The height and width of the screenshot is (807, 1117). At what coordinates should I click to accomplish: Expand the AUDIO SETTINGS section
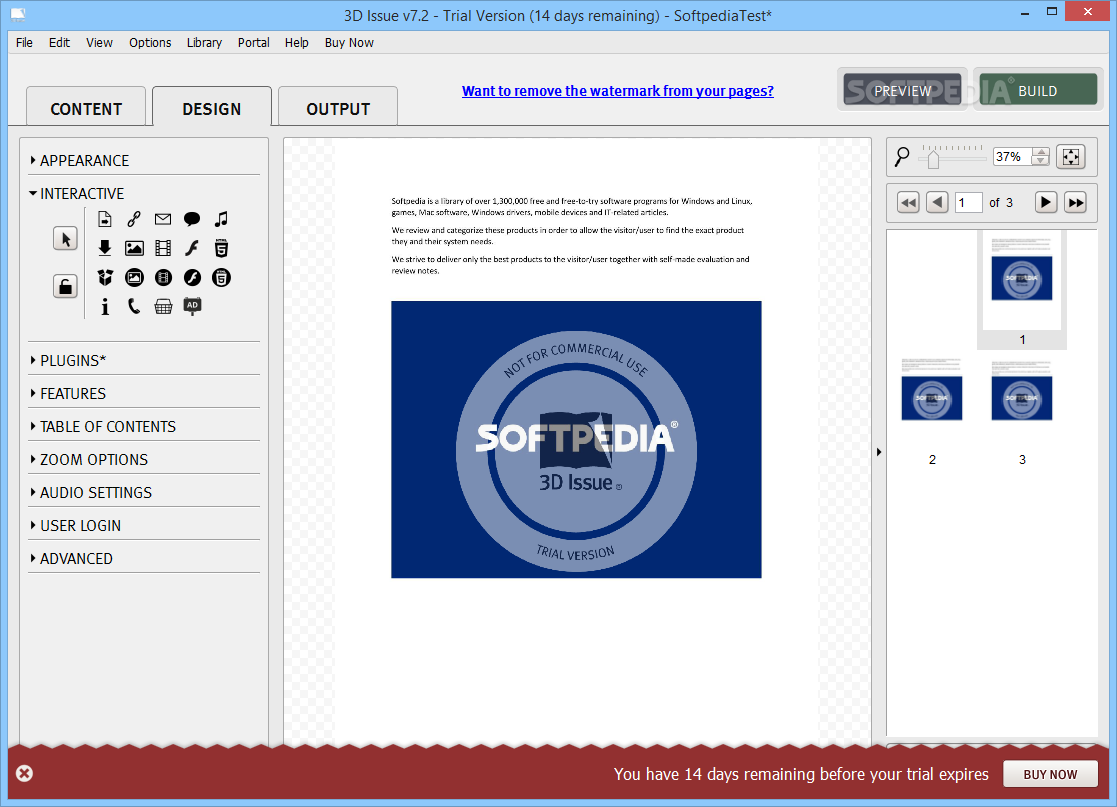[95, 493]
